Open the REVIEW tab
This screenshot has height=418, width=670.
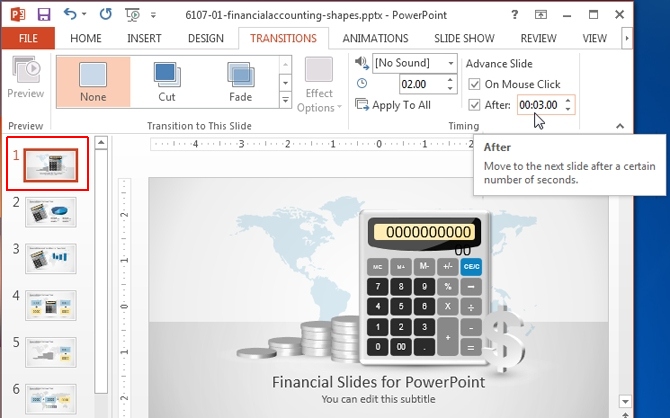(538, 38)
